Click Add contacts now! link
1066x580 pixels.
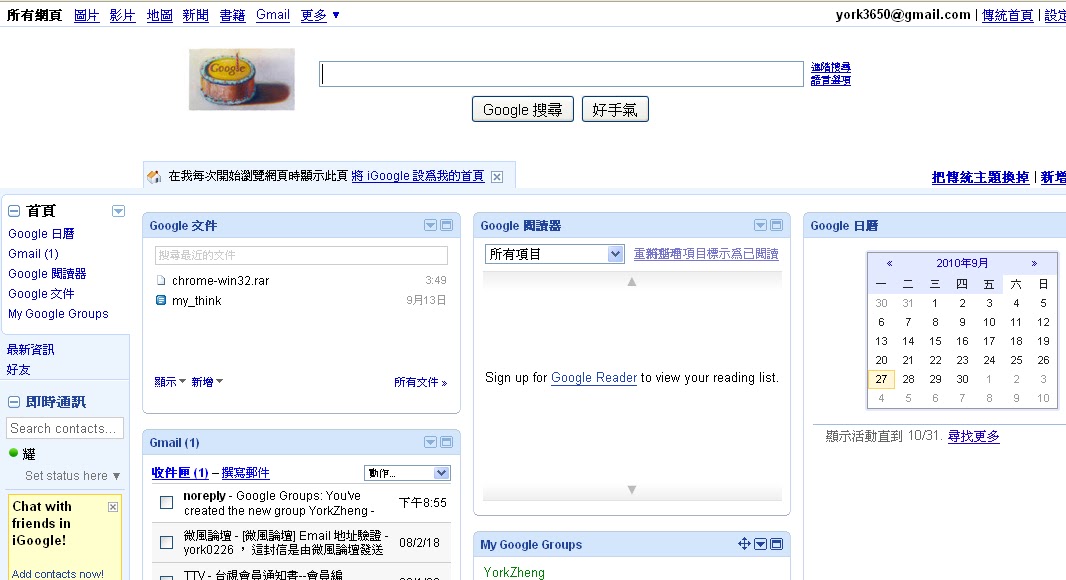58,574
